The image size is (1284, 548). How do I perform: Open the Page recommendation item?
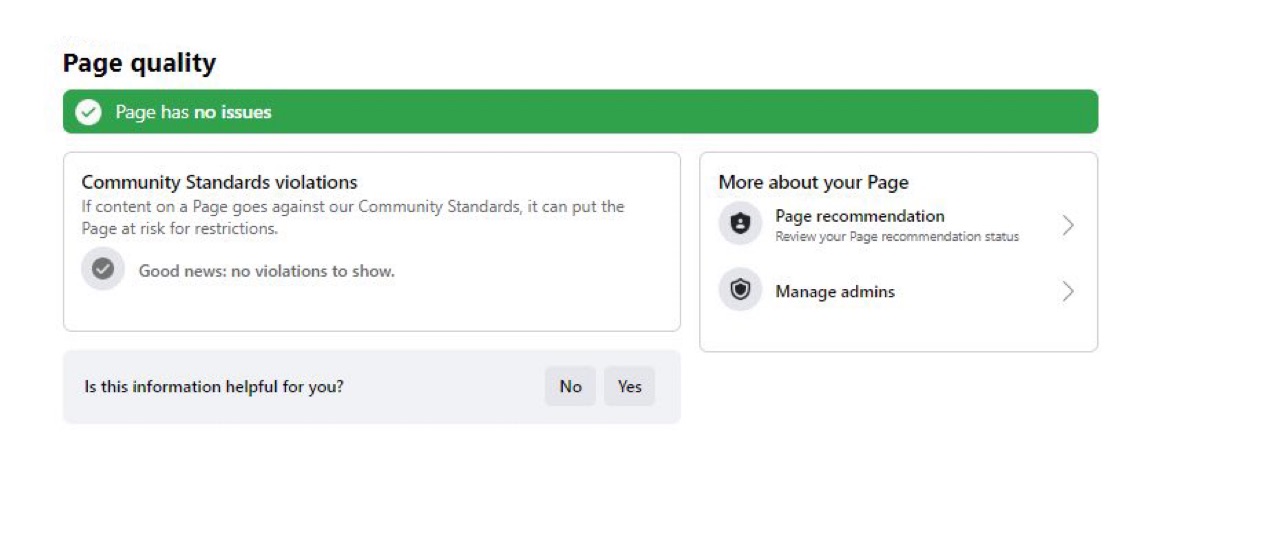898,225
